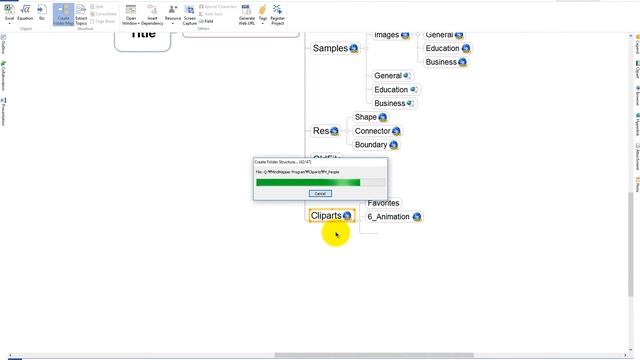Click the Auto Sum command
Image resolution: width=640 pixels, height=360 pixels.
(211, 14)
